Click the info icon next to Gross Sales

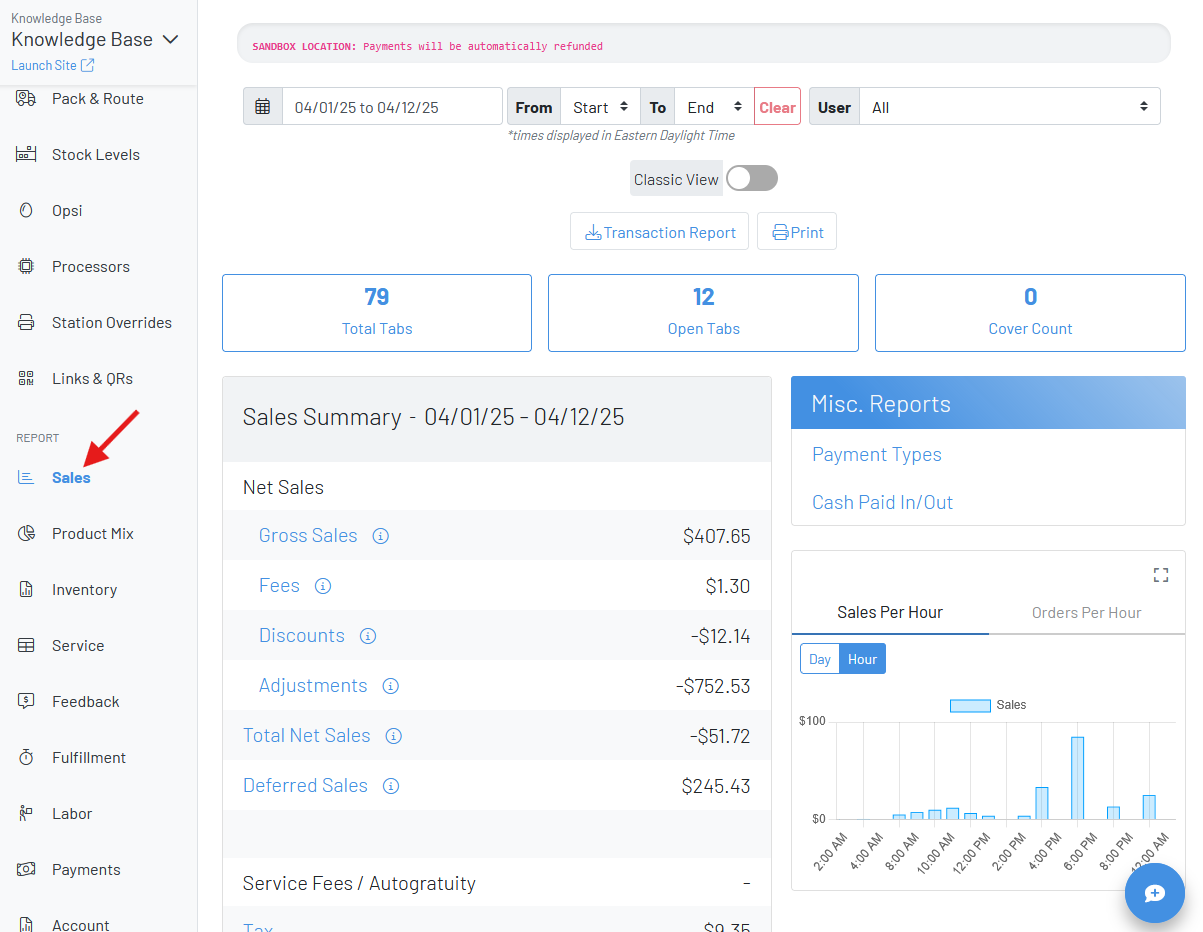[380, 536]
